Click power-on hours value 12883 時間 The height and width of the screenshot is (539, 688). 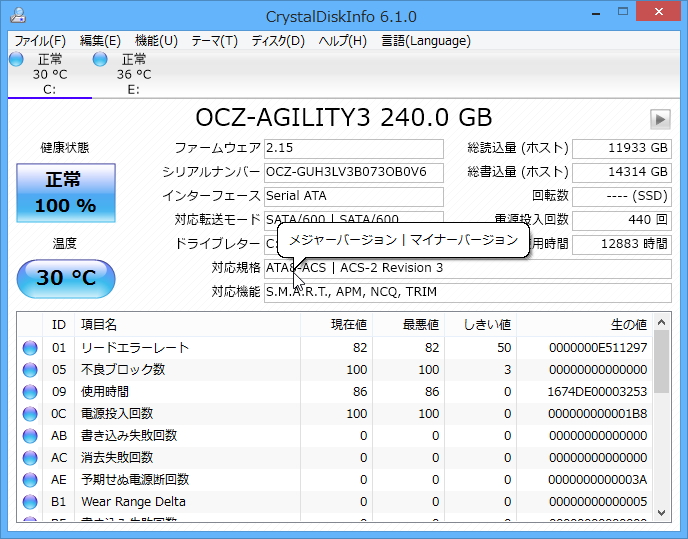pos(622,244)
